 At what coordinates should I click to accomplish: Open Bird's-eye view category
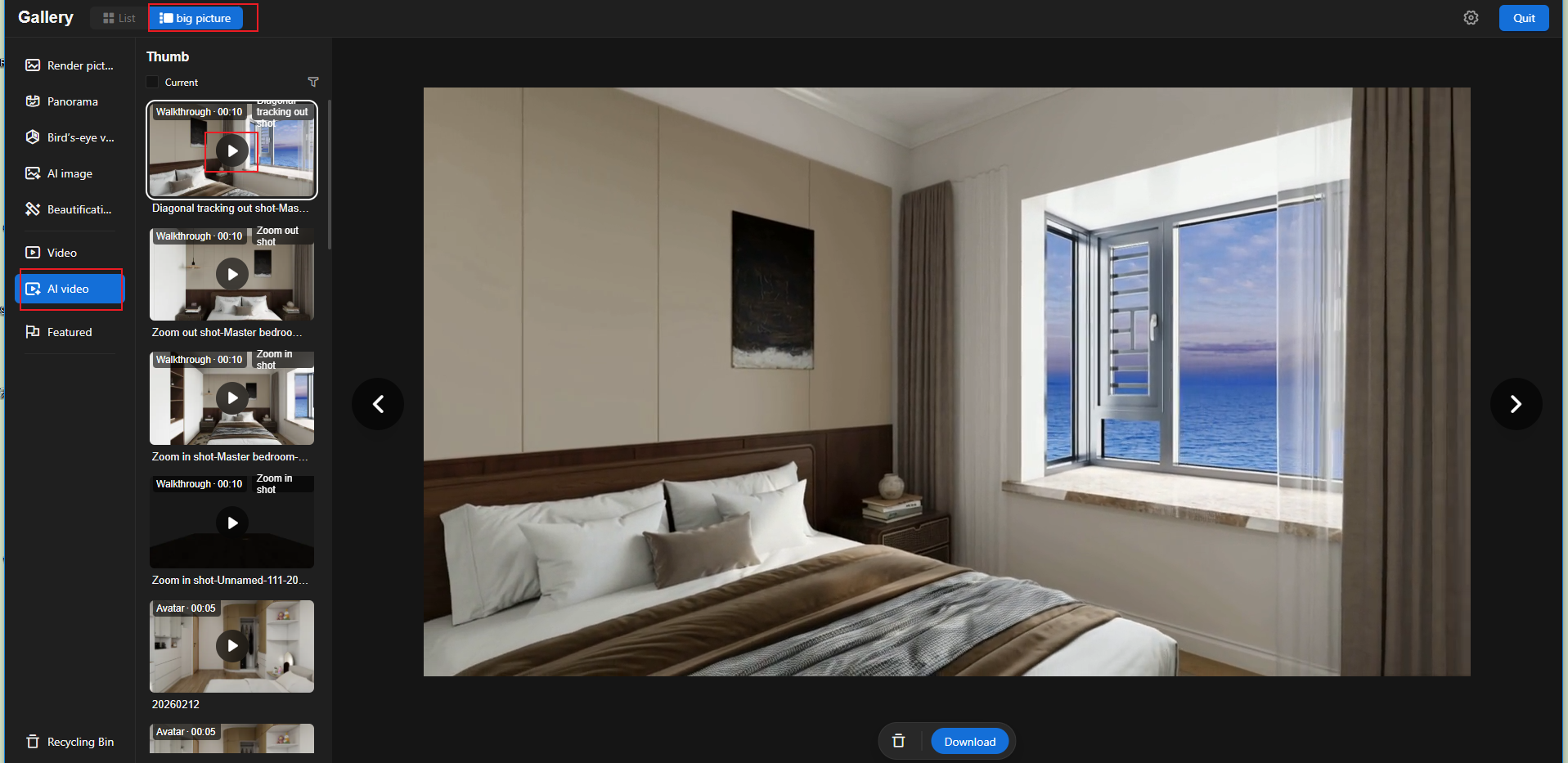[80, 137]
